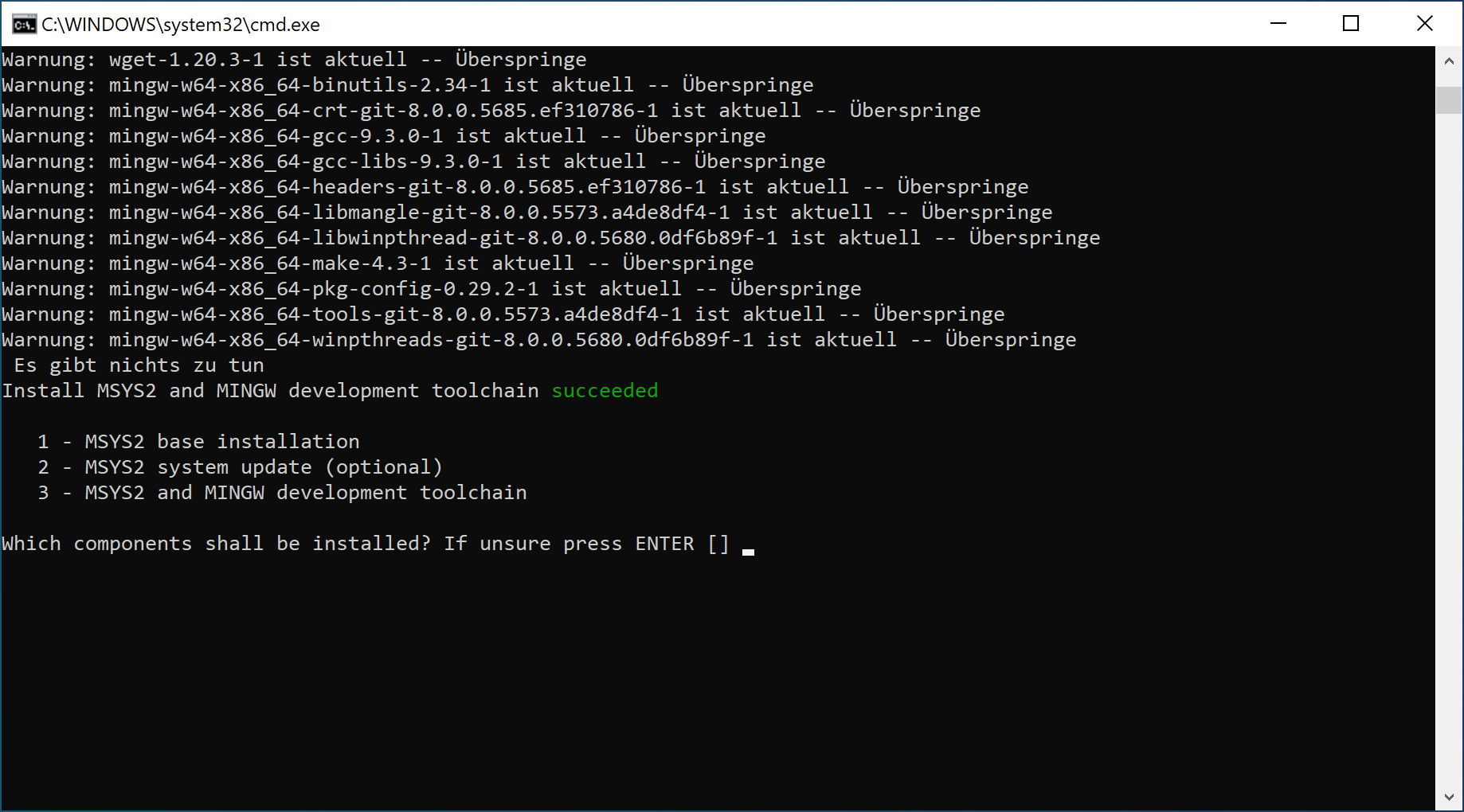
Task: Click the blinking cursor at the input prompt
Action: tap(747, 548)
